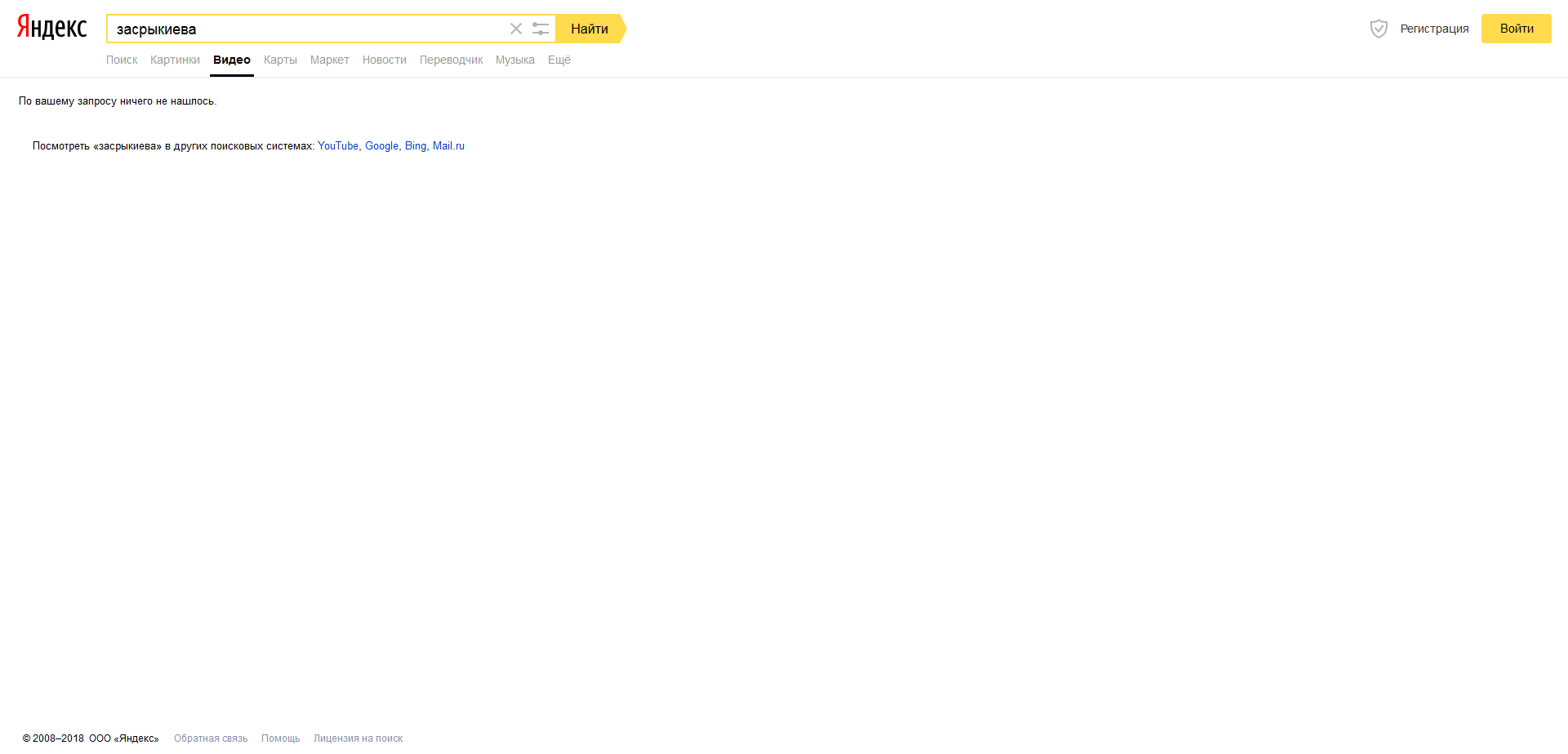The image size is (1568, 754).
Task: Clear the search field with X icon
Action: (x=516, y=29)
